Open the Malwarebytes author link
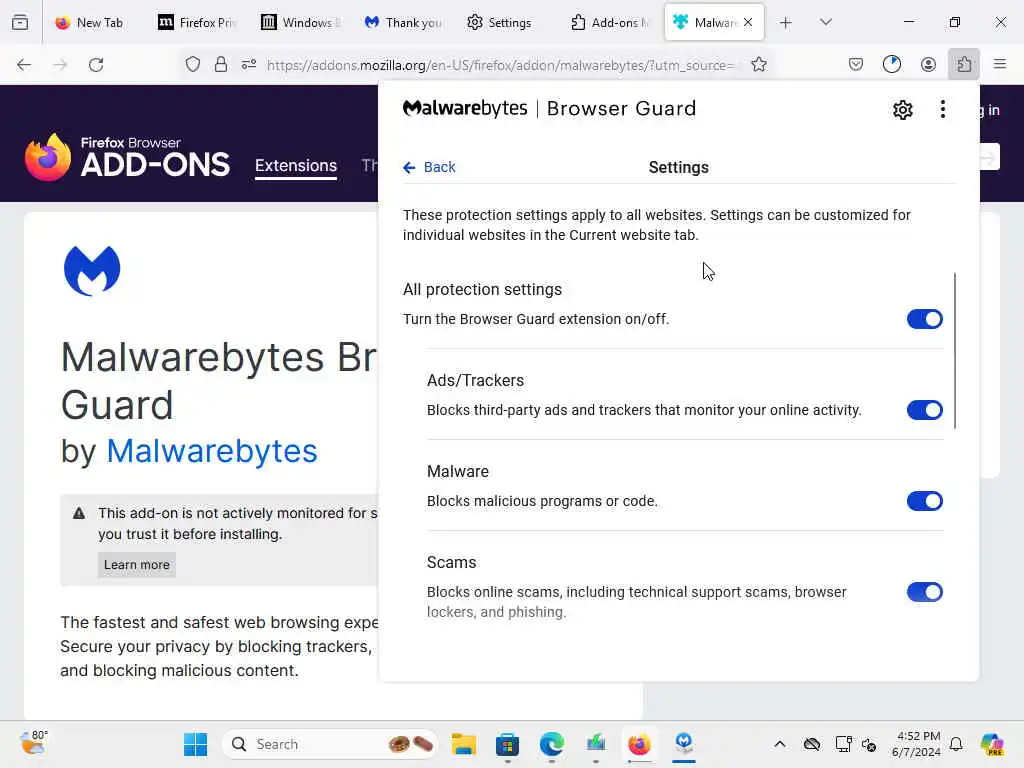The image size is (1024, 768). pos(212,451)
